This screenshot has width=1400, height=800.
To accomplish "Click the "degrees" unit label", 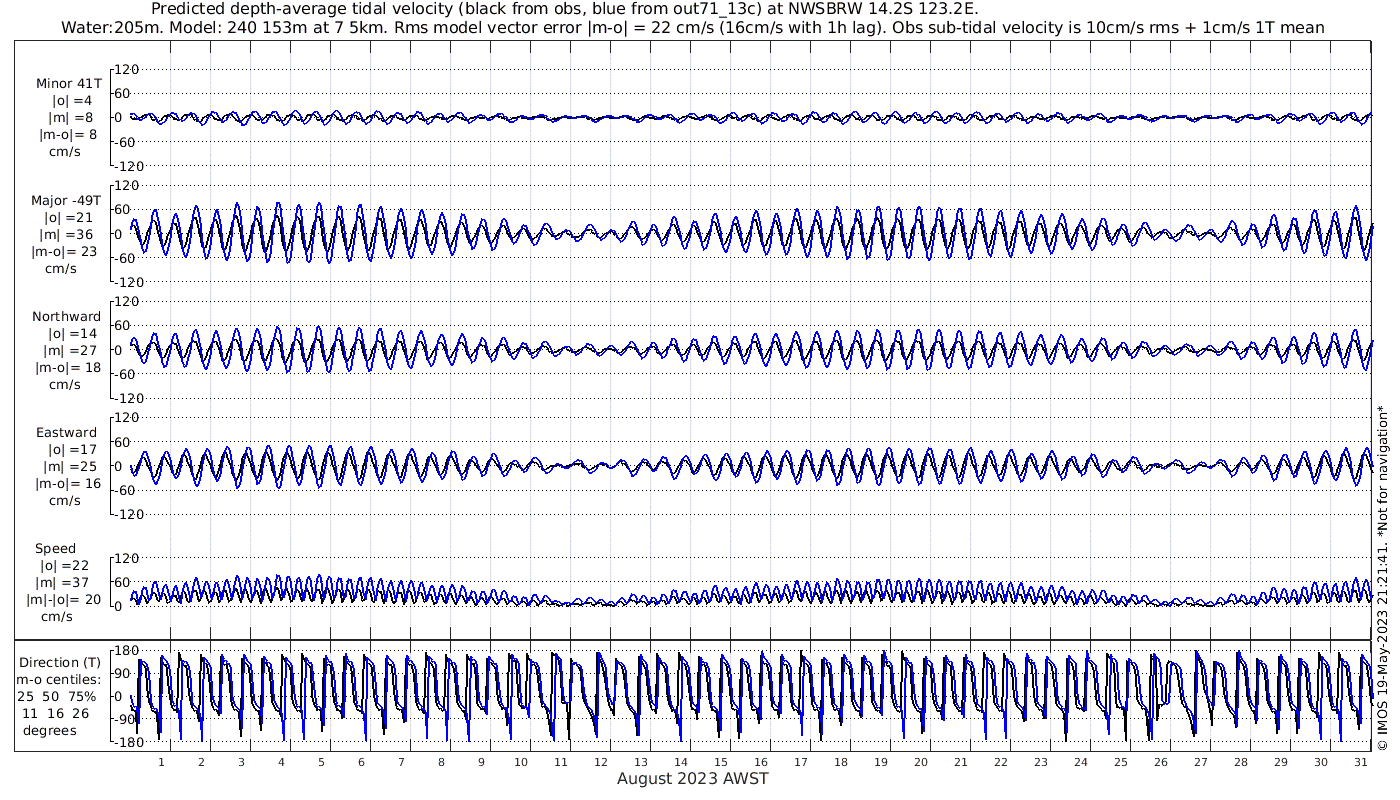I will pyautogui.click(x=50, y=730).
